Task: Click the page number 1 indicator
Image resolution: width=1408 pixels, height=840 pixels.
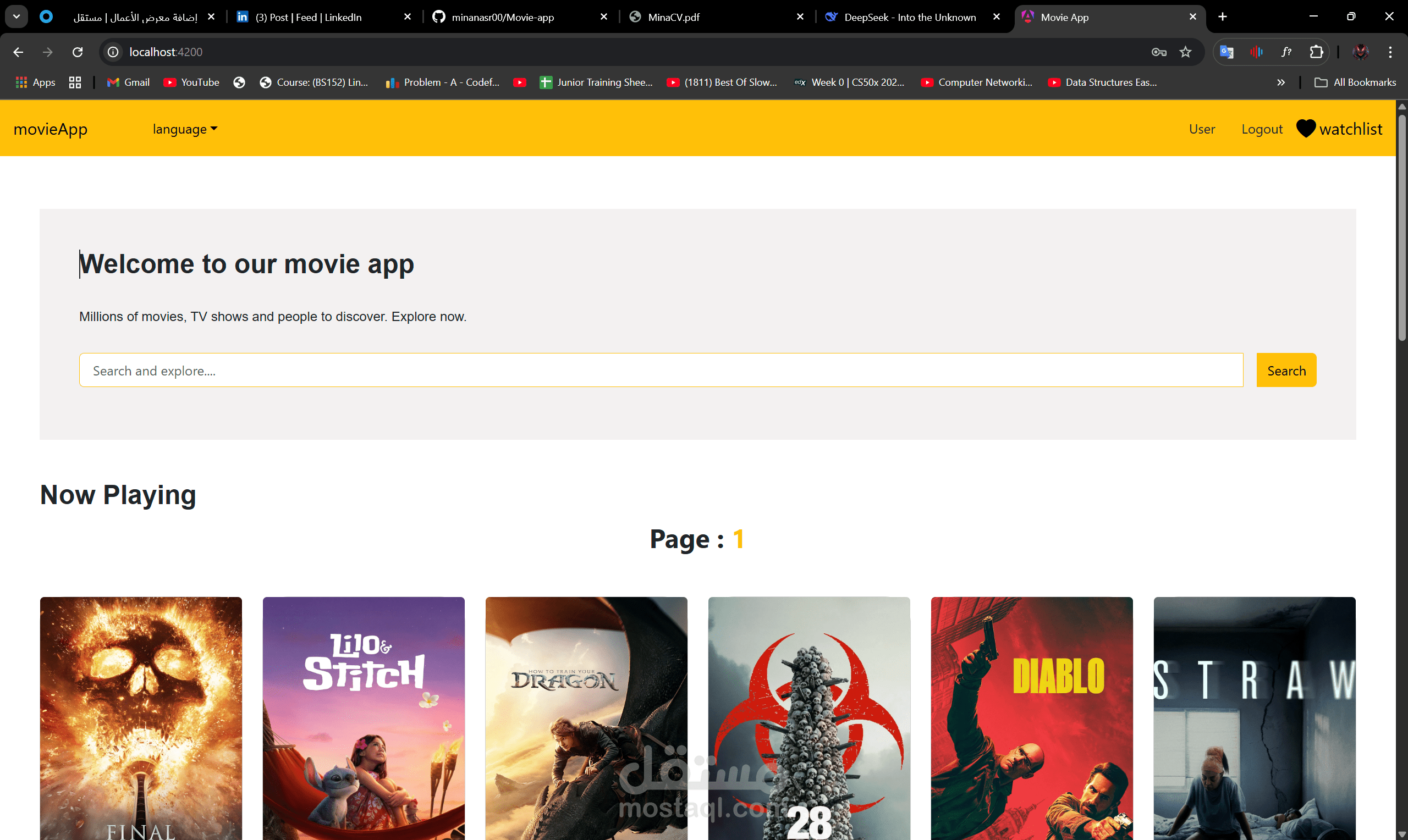Action: [738, 539]
